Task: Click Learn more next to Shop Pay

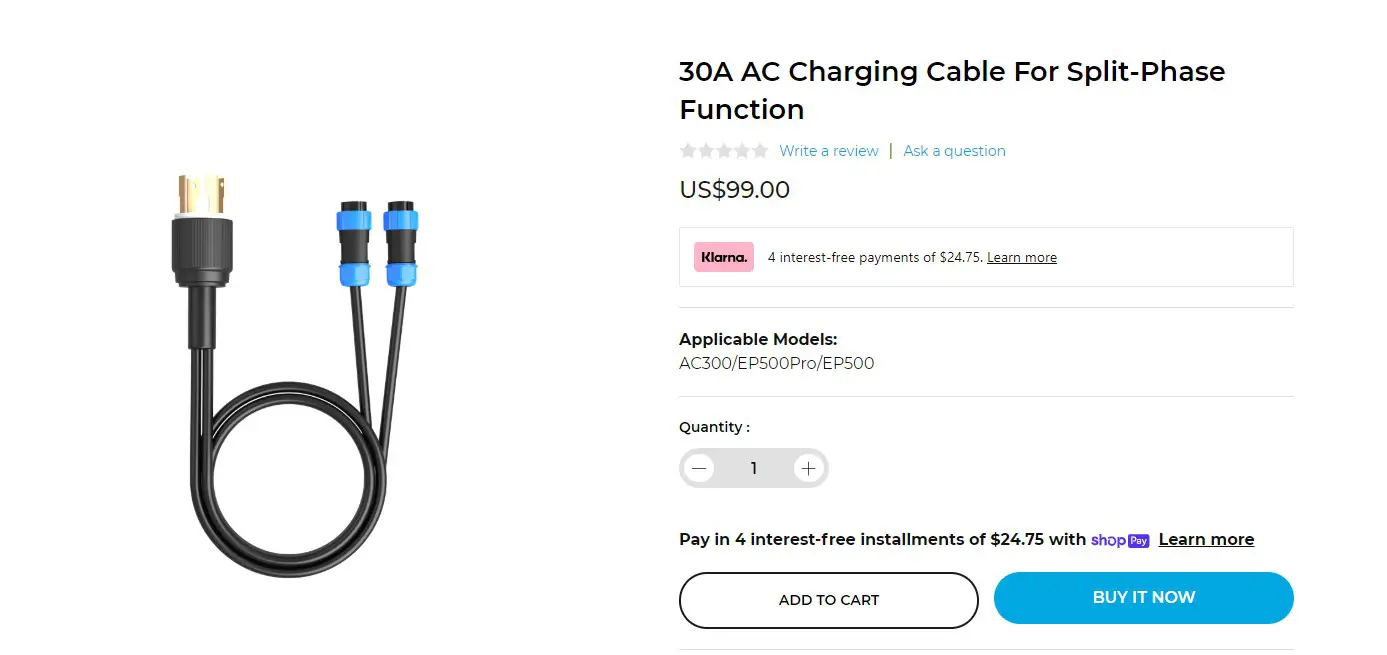Action: (1206, 540)
